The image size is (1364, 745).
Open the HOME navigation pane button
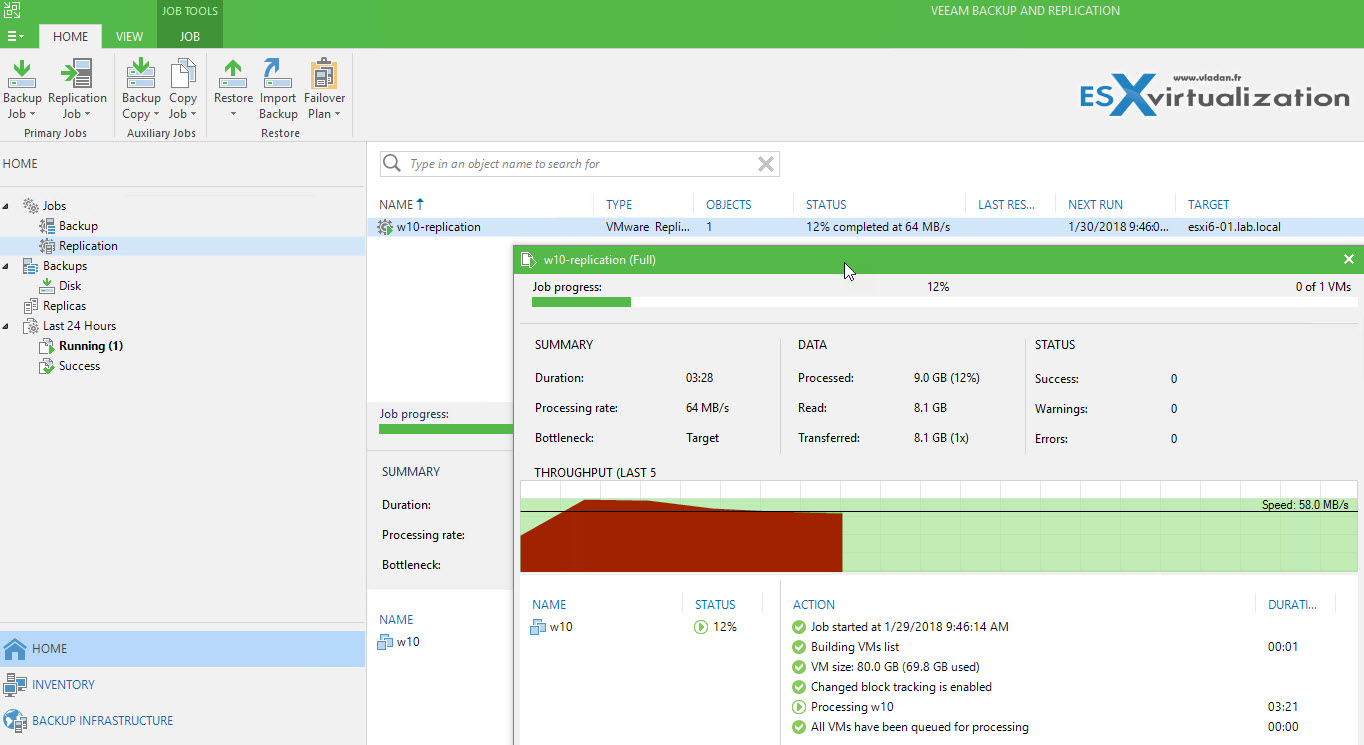[183, 648]
